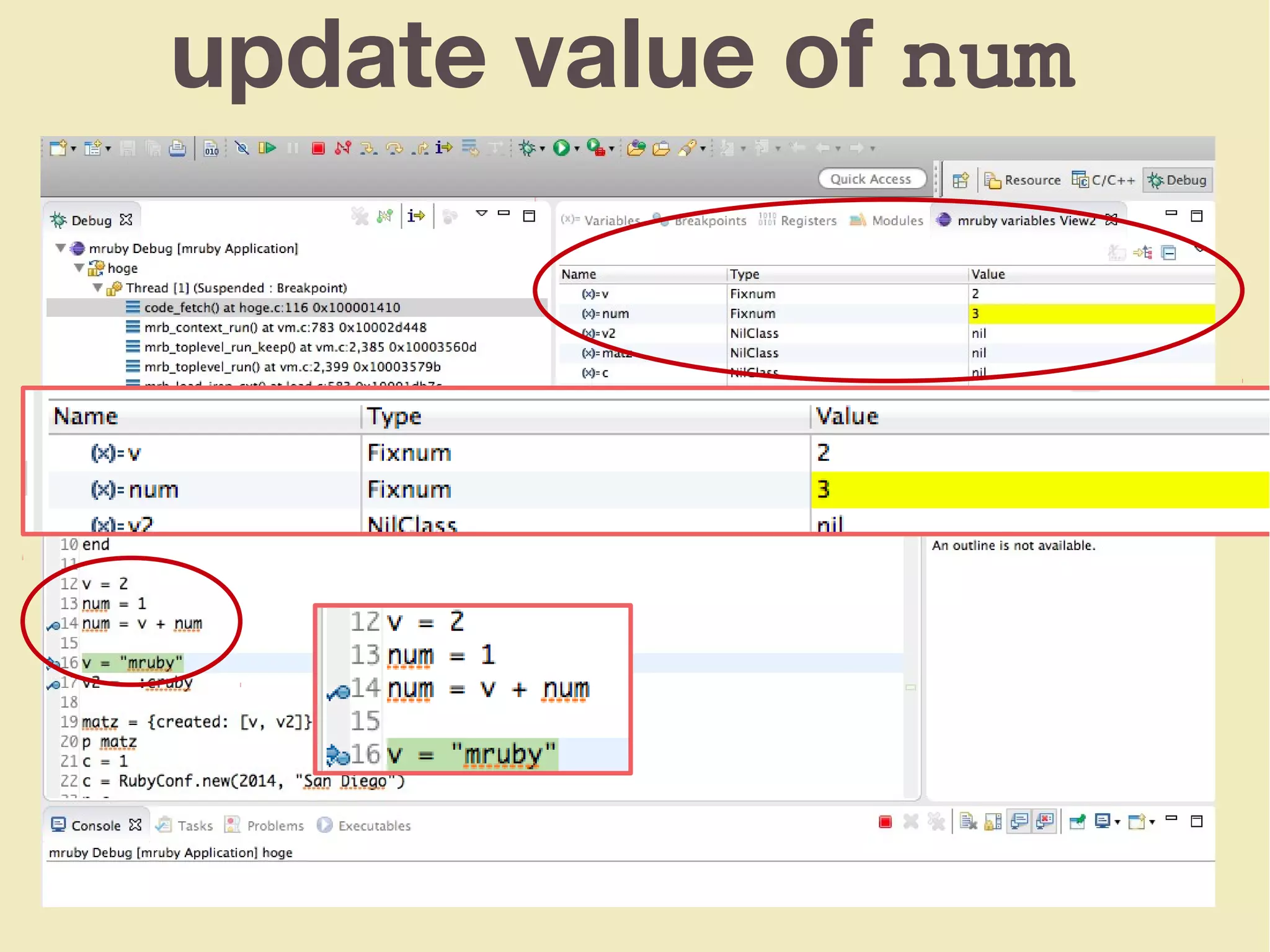Select the Debug perspective button

click(1177, 180)
